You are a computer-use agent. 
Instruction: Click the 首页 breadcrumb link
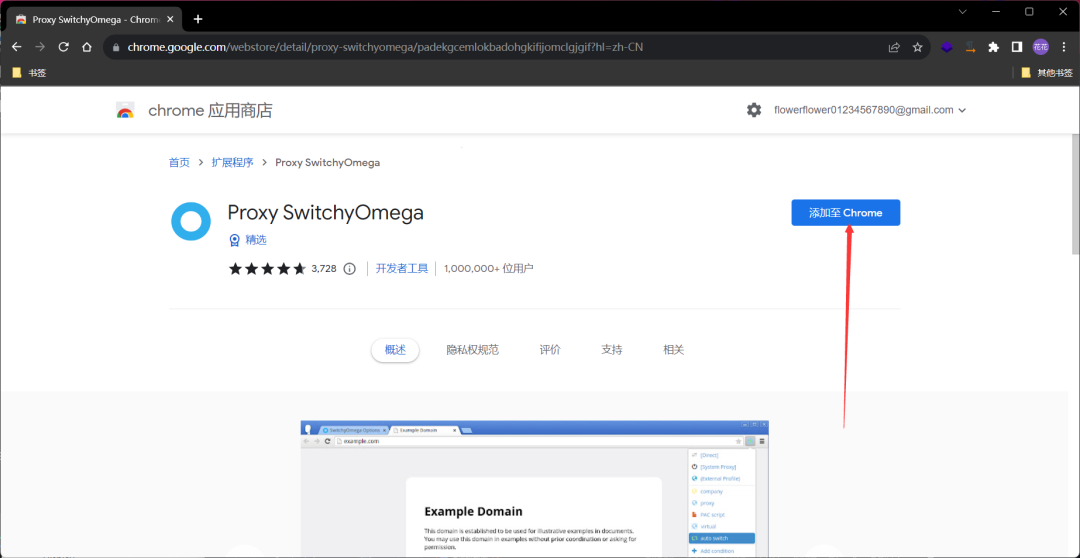[179, 162]
